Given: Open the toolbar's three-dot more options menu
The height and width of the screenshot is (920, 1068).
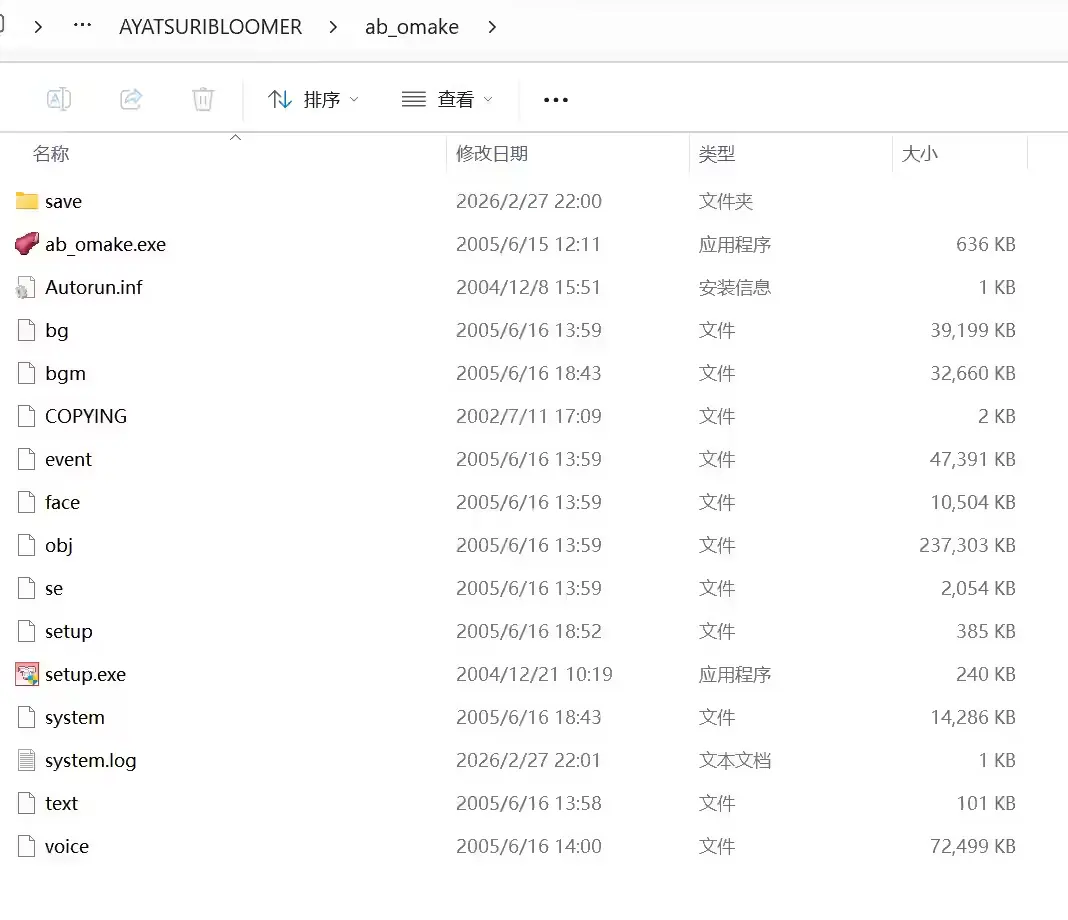Looking at the screenshot, I should click(556, 100).
